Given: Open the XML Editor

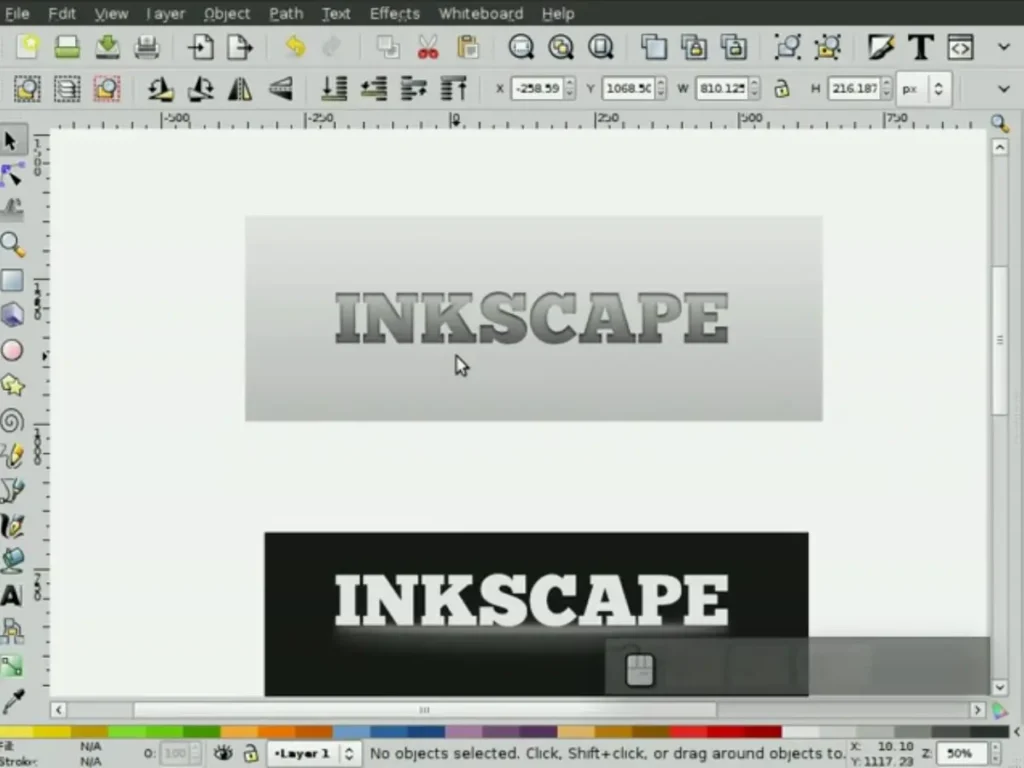Looking at the screenshot, I should pyautogui.click(x=960, y=47).
